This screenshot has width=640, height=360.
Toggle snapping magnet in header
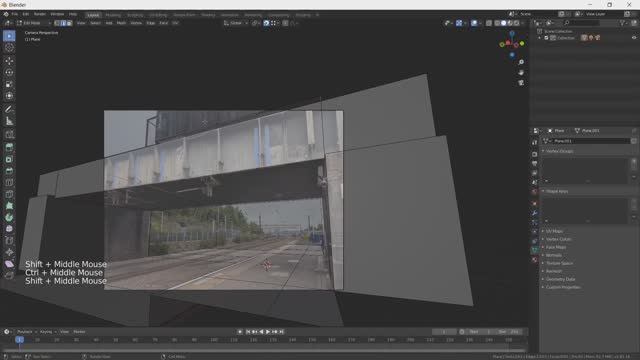(x=266, y=23)
